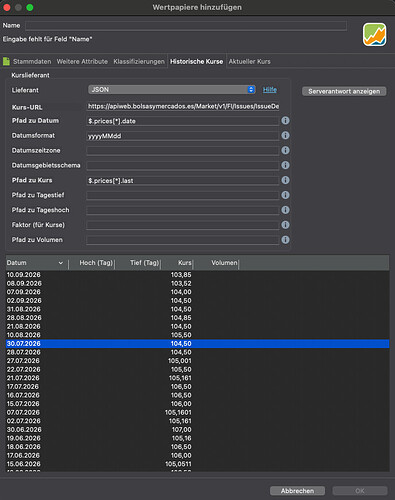Viewport: 395px width, 500px height.
Task: Open the Aktueller Kurs tab
Action: (x=249, y=62)
